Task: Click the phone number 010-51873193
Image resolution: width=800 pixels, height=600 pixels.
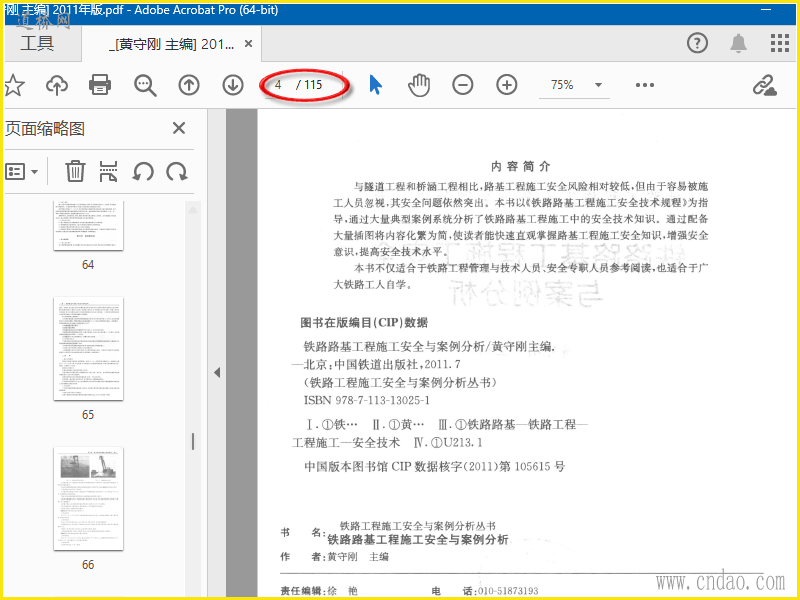Action: (x=508, y=591)
